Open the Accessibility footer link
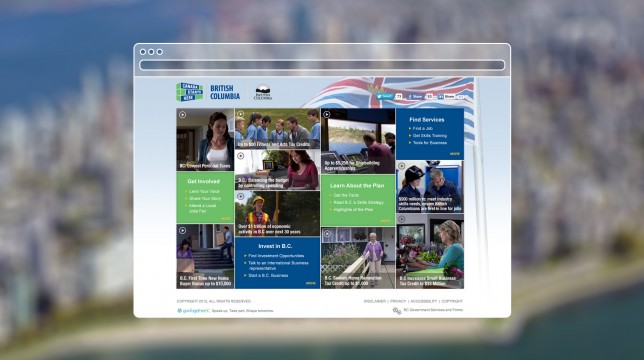644x360 pixels. click(424, 301)
